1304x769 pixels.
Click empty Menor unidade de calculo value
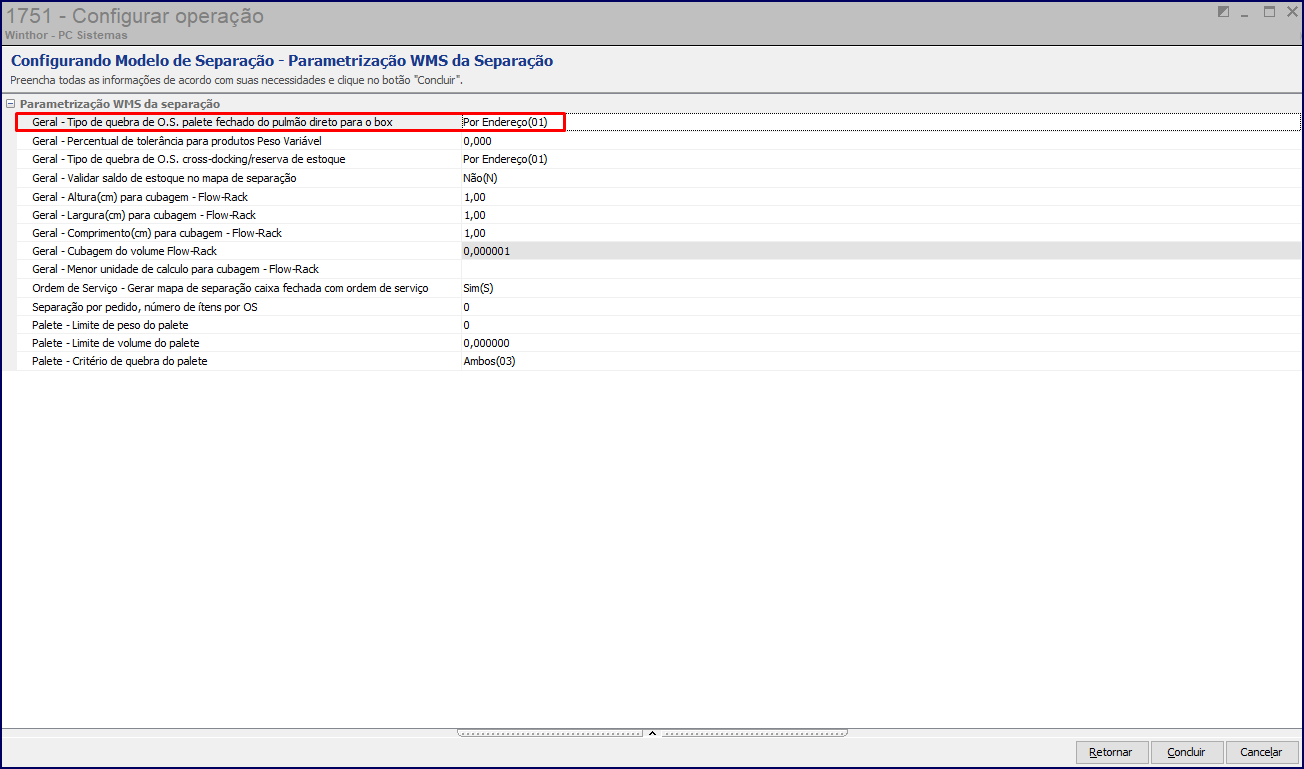pyautogui.click(x=881, y=269)
